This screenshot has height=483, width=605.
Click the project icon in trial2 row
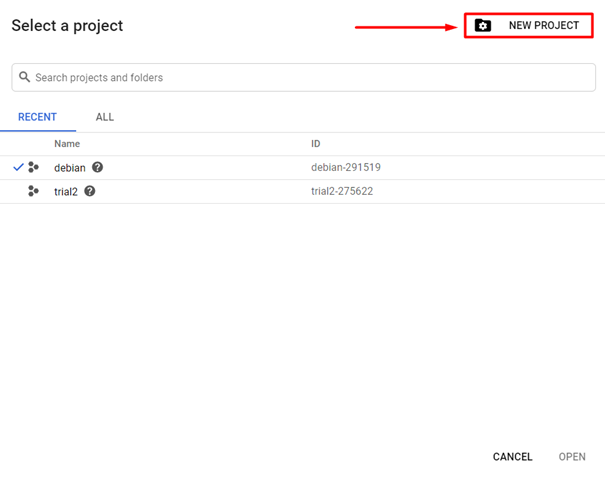coord(34,191)
